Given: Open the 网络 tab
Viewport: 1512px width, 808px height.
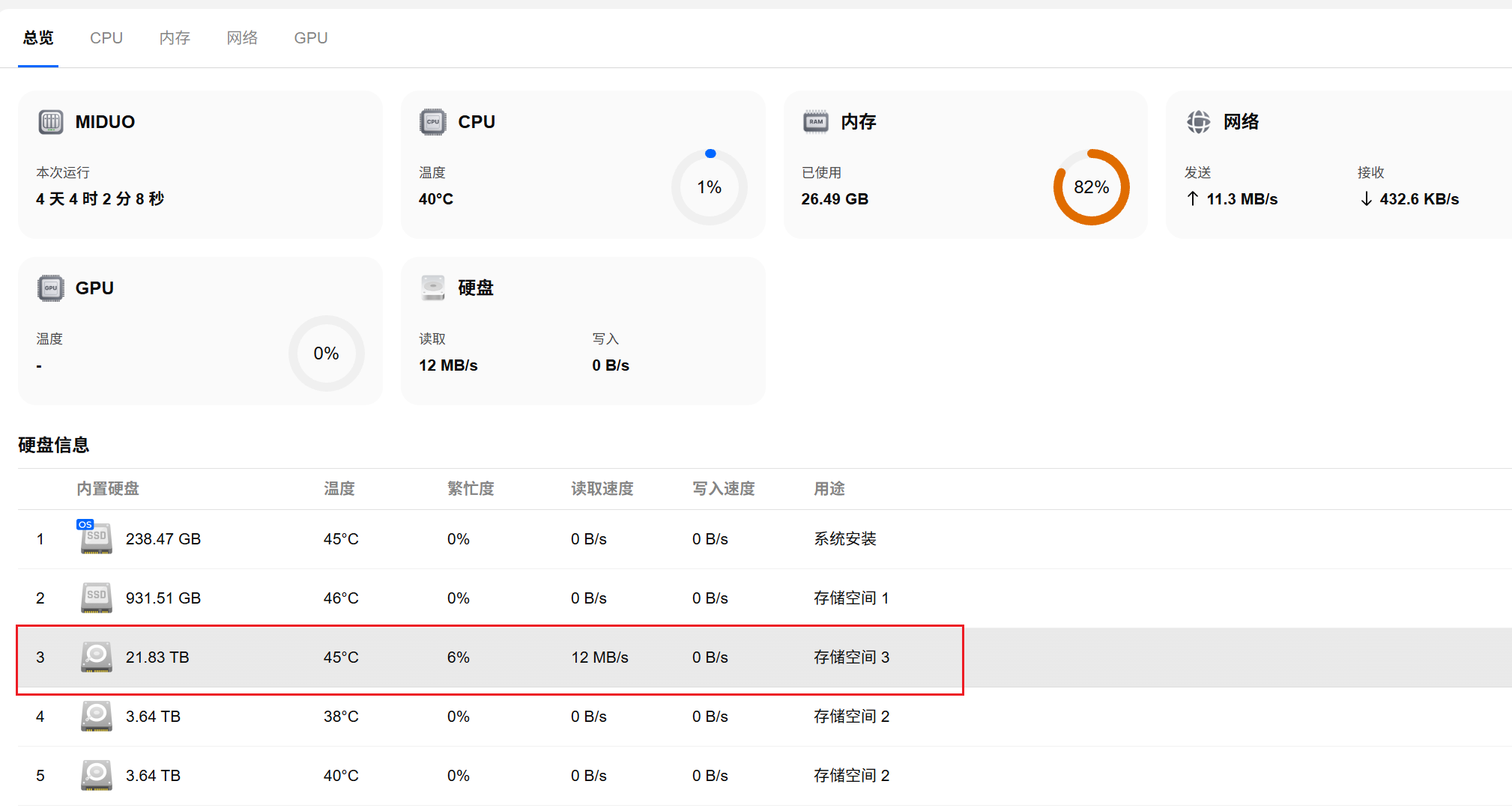Looking at the screenshot, I should click(242, 37).
